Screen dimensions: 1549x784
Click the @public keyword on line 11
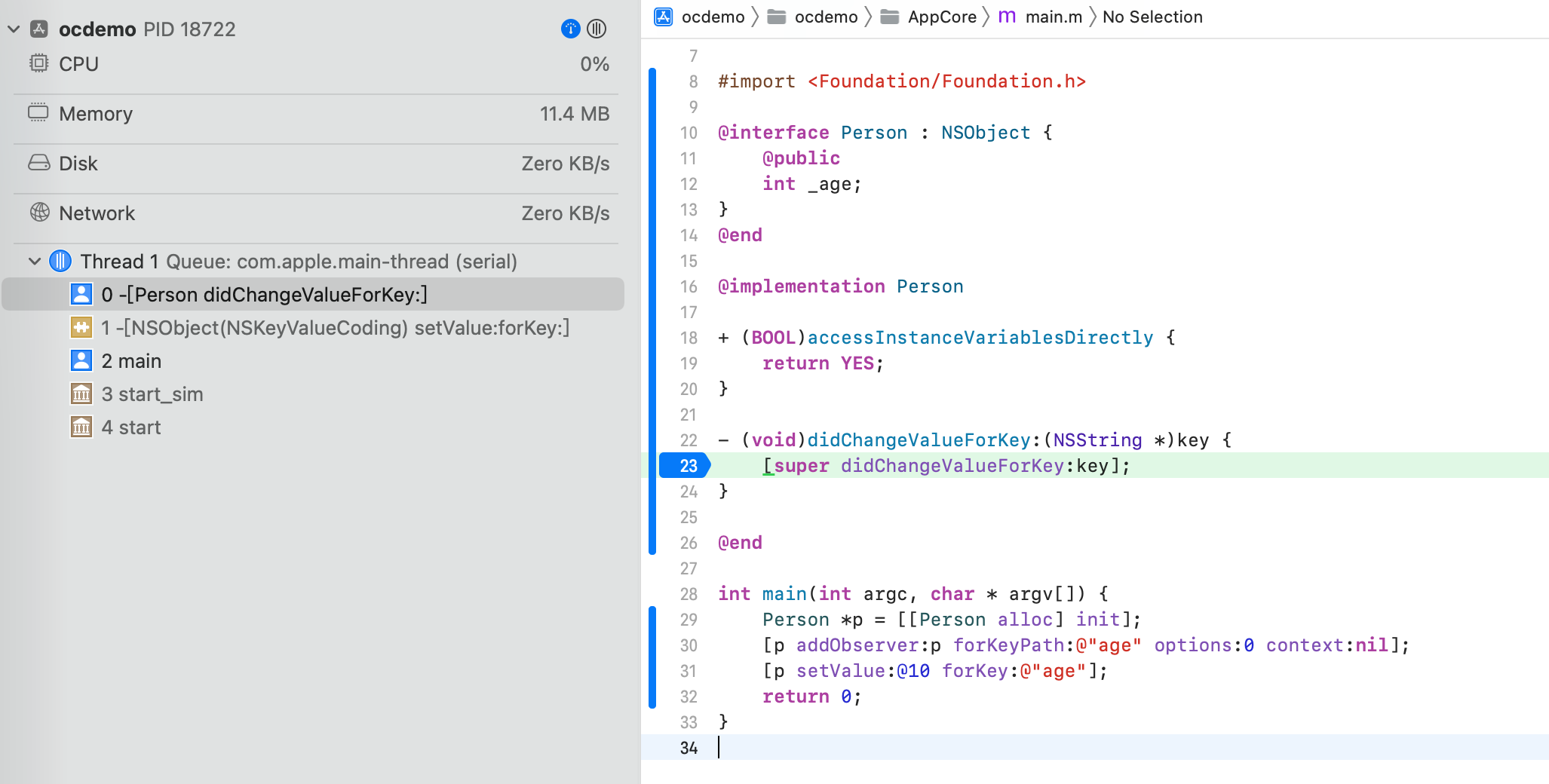pos(801,158)
